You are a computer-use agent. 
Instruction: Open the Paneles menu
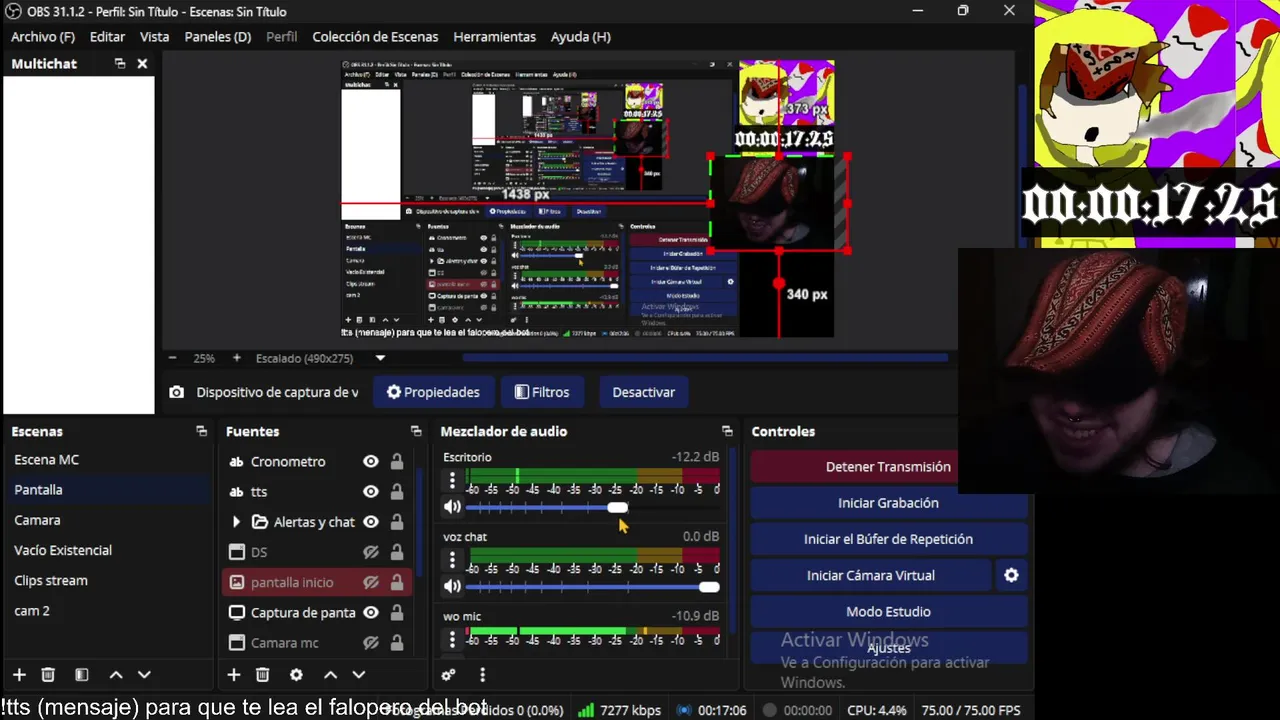[218, 36]
